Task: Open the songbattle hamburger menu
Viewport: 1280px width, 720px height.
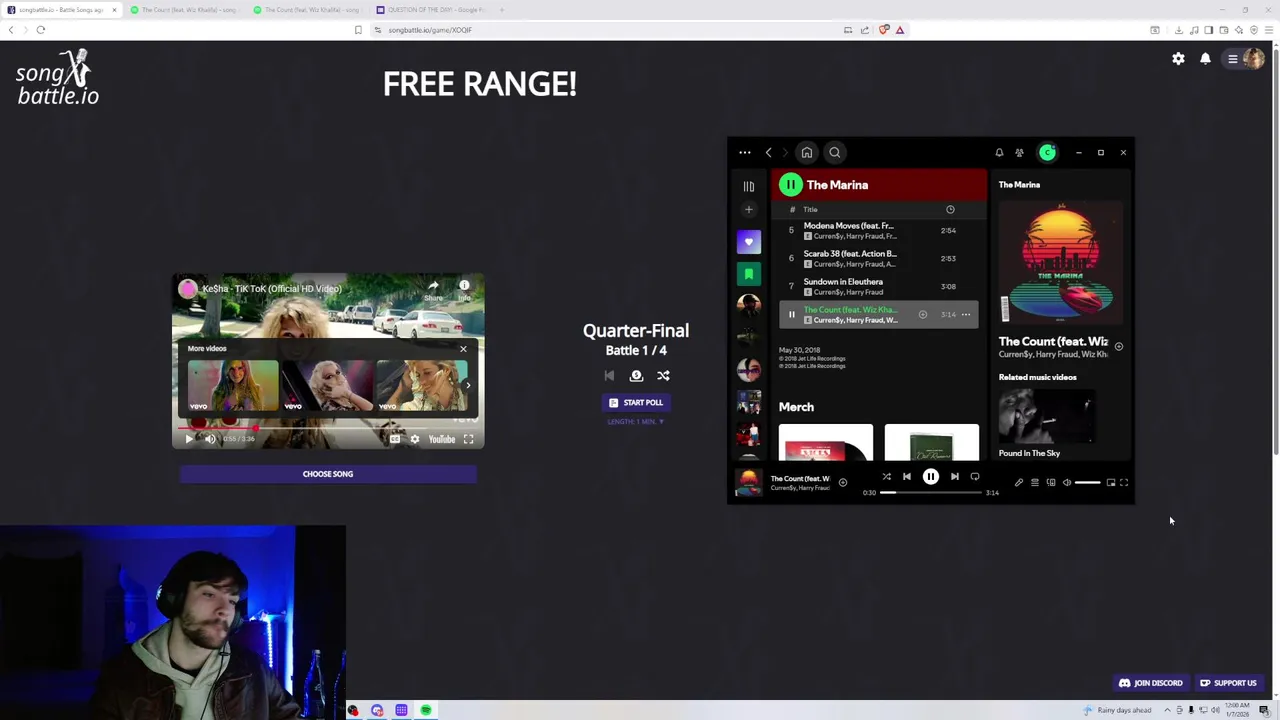Action: click(1233, 59)
